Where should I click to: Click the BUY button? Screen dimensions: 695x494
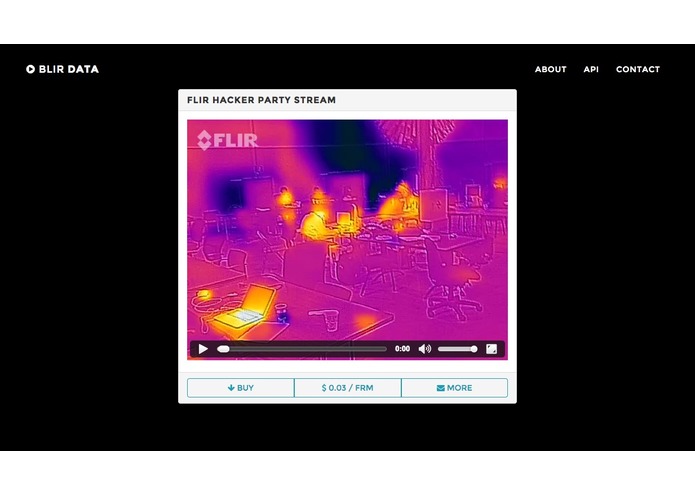coord(241,388)
